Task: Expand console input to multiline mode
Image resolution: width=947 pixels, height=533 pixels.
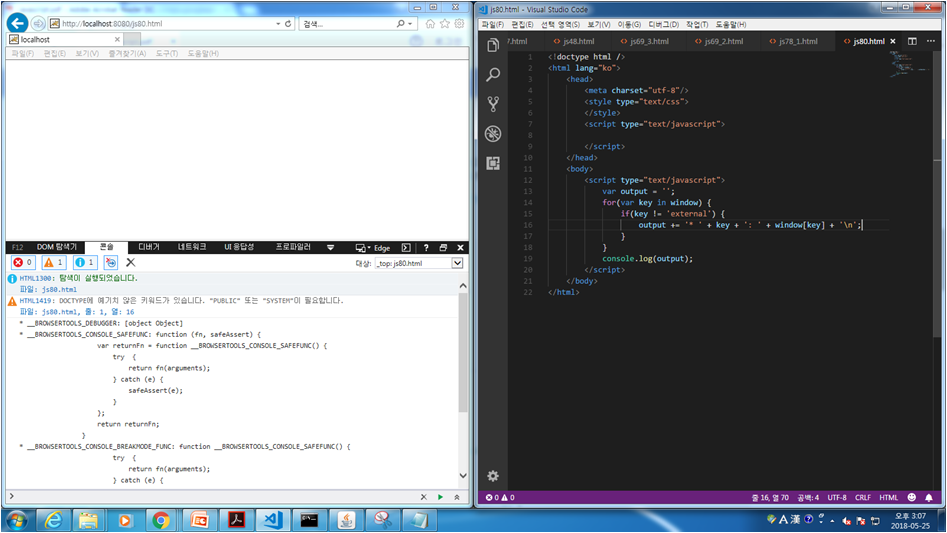Action: pos(457,497)
